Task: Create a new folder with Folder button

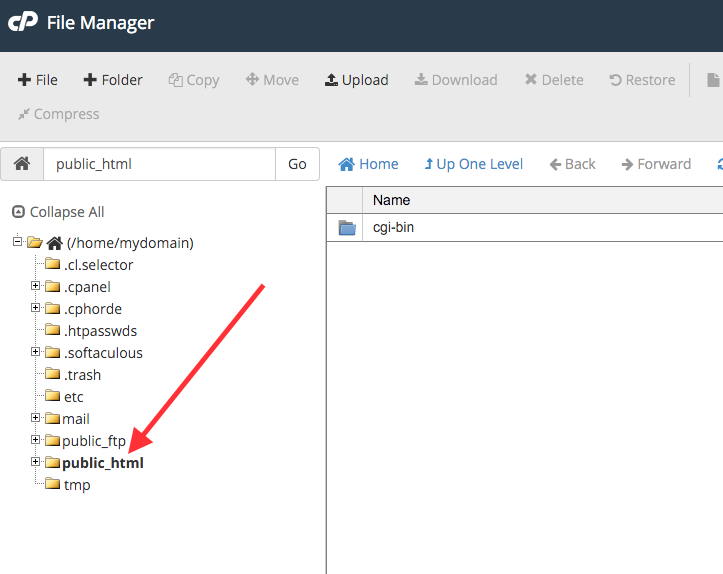Action: tap(113, 80)
